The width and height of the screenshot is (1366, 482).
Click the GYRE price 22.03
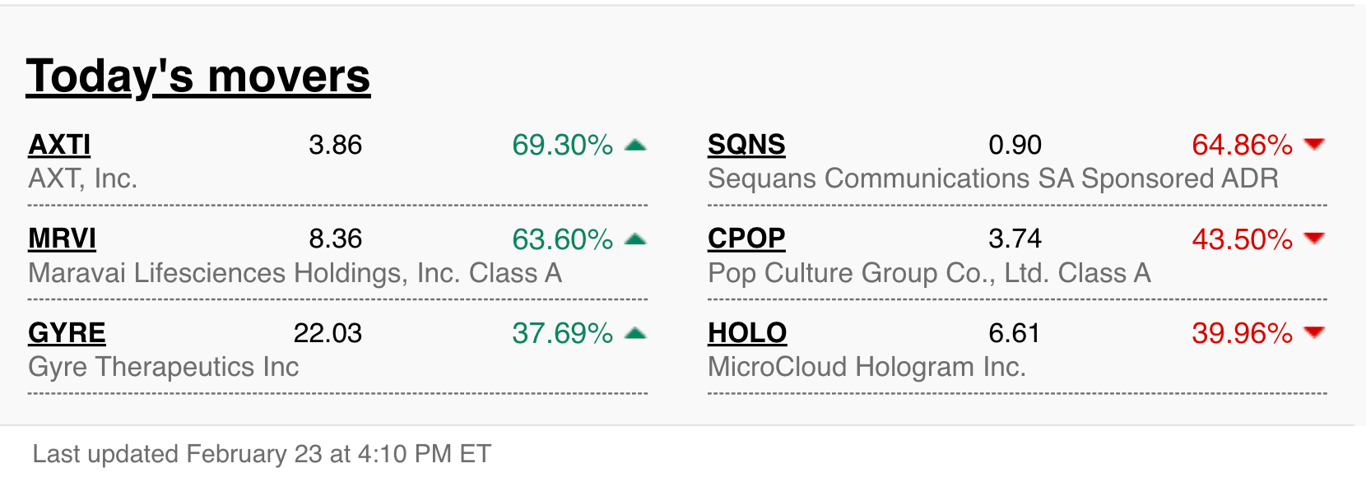tap(328, 333)
